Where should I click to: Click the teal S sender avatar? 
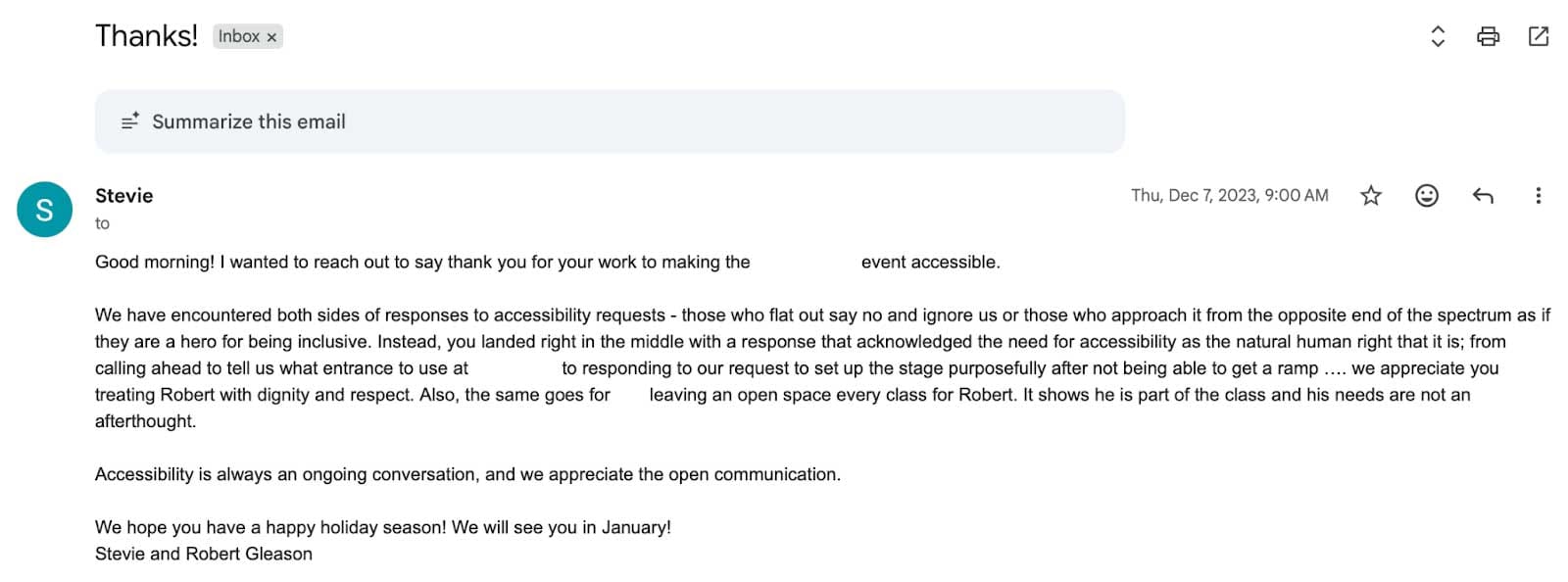[x=44, y=210]
